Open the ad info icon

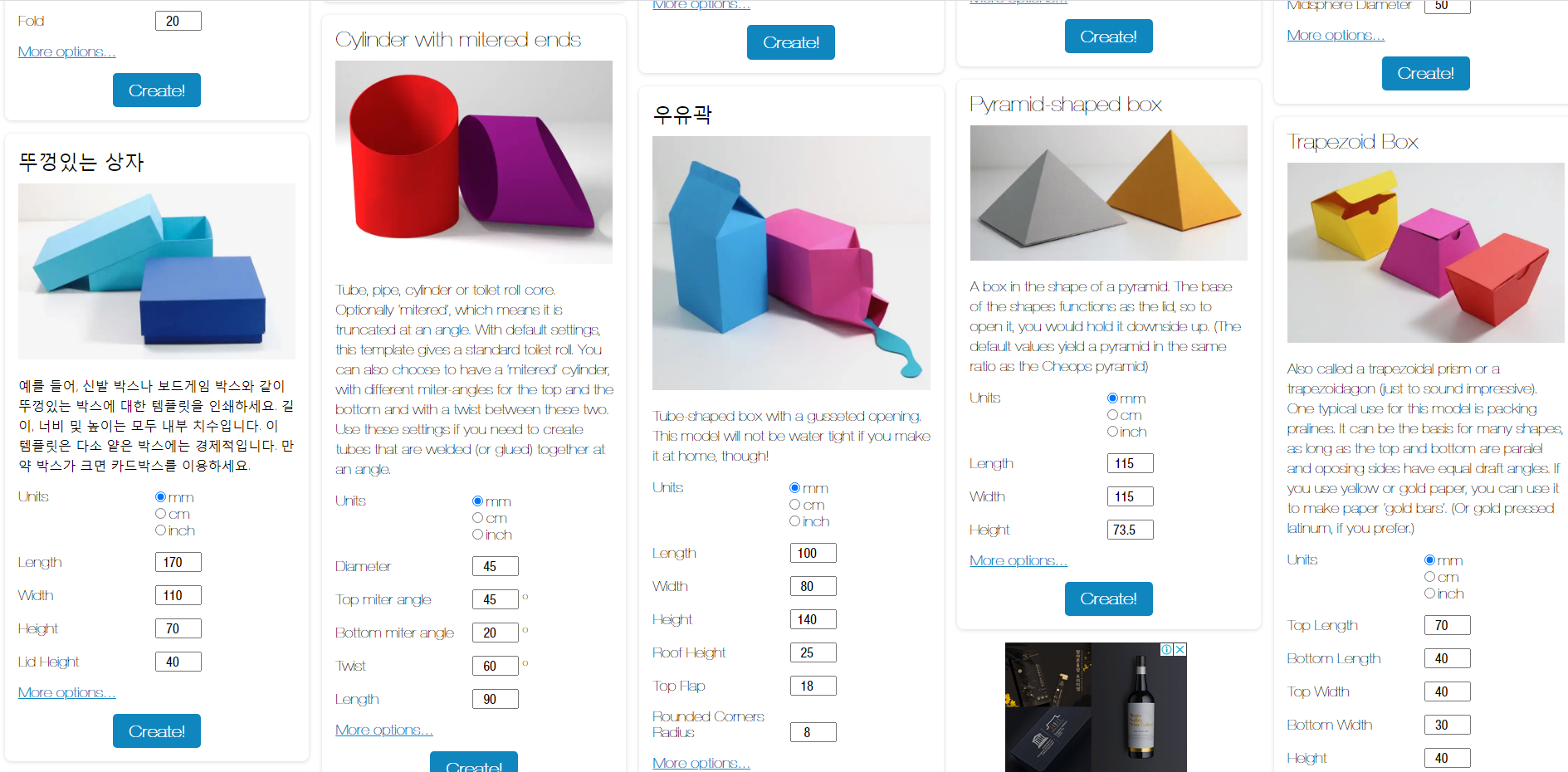coord(1166,649)
